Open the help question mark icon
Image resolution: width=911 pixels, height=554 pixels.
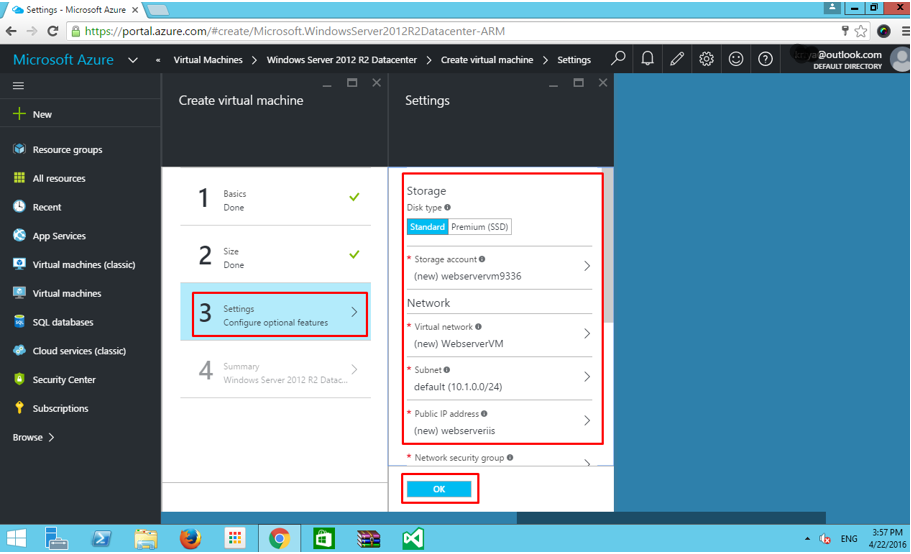tap(766, 59)
